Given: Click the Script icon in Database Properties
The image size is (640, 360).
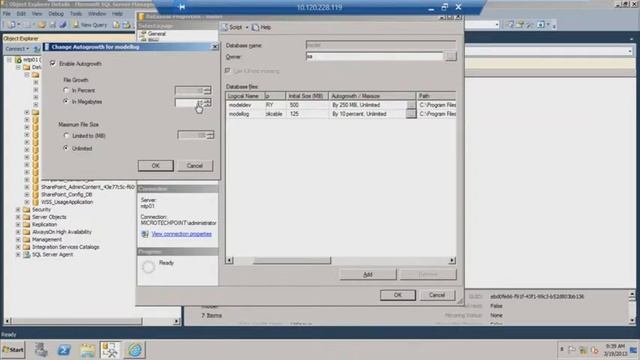Looking at the screenshot, I should [225, 27].
